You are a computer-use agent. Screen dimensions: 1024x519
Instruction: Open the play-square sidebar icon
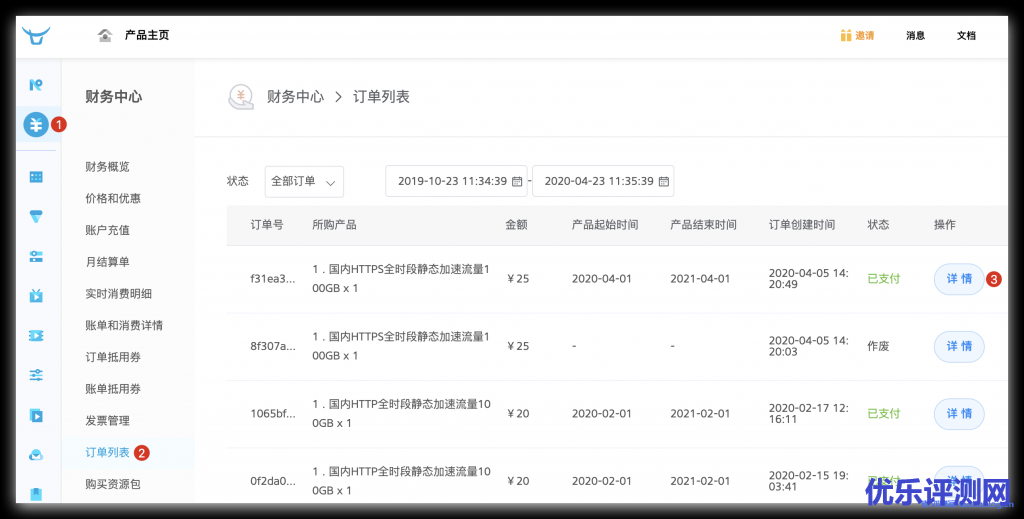[36, 415]
